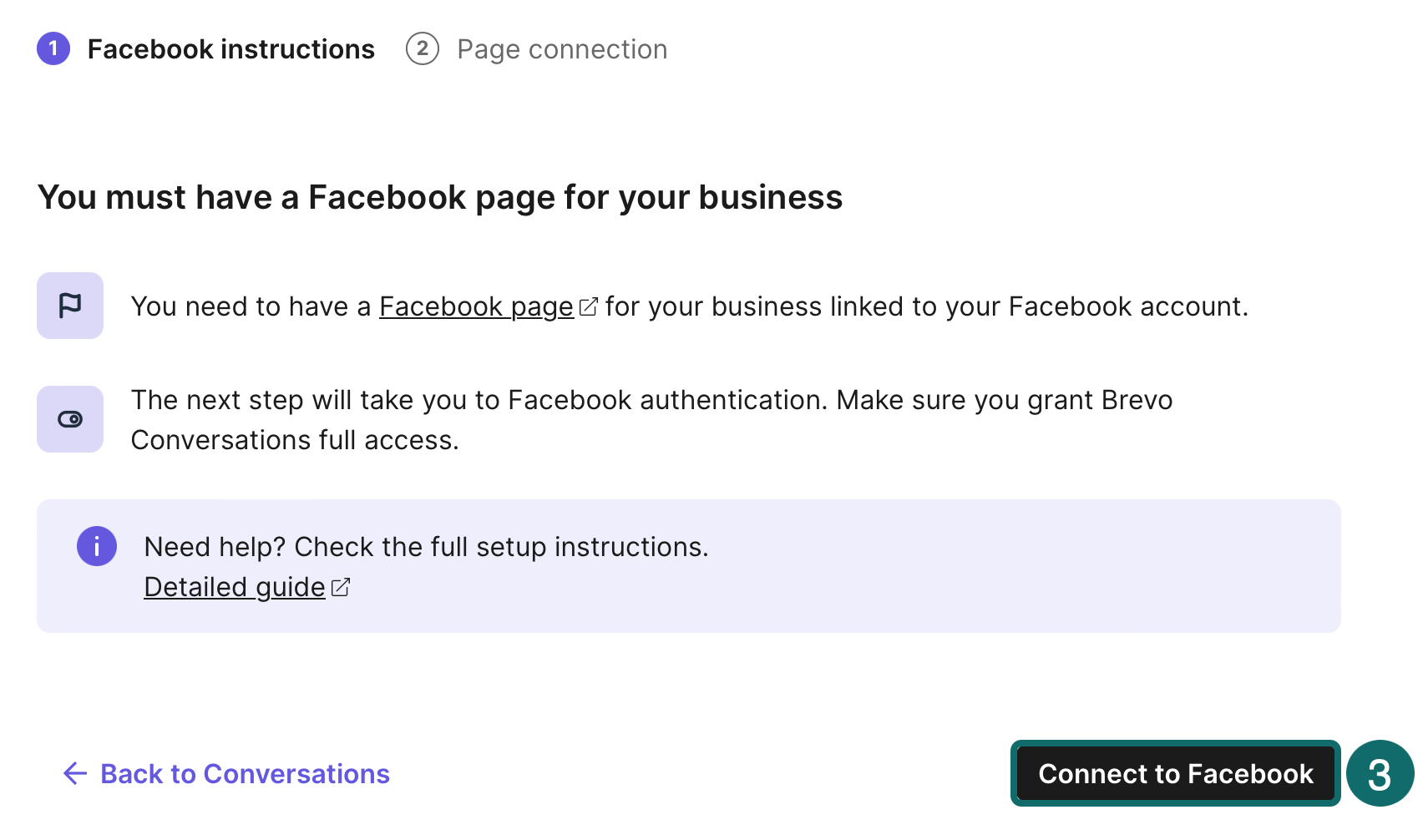Viewport: 1423px width, 840px height.
Task: Select the step 2 circled number
Action: point(423,49)
